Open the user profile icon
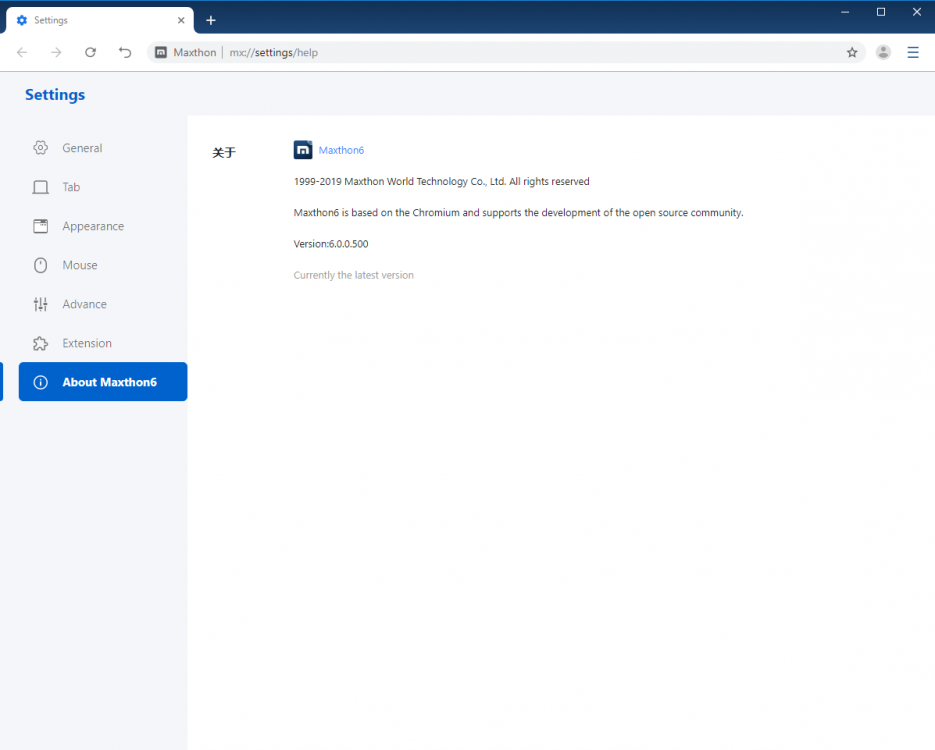935x750 pixels. click(883, 52)
